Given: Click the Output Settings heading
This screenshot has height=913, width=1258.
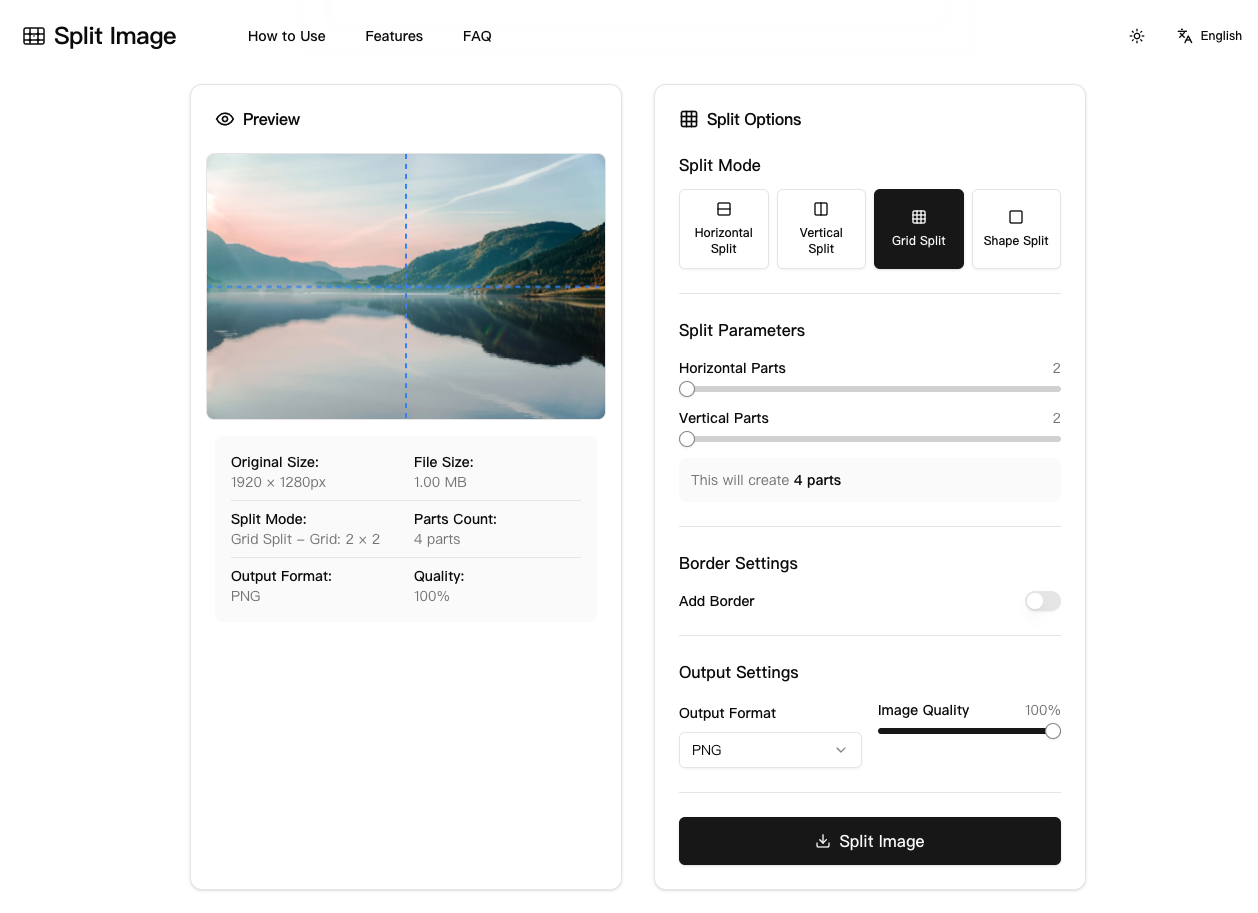Looking at the screenshot, I should click(739, 672).
